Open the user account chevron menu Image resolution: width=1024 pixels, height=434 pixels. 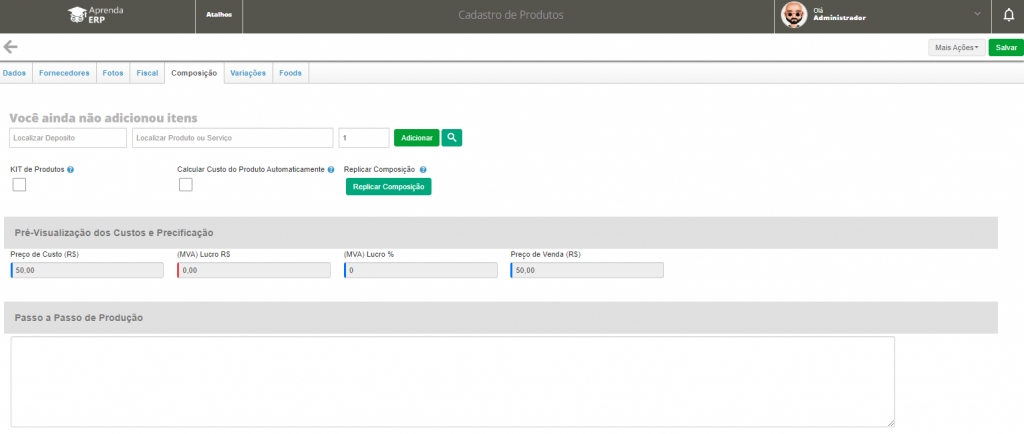(x=976, y=15)
